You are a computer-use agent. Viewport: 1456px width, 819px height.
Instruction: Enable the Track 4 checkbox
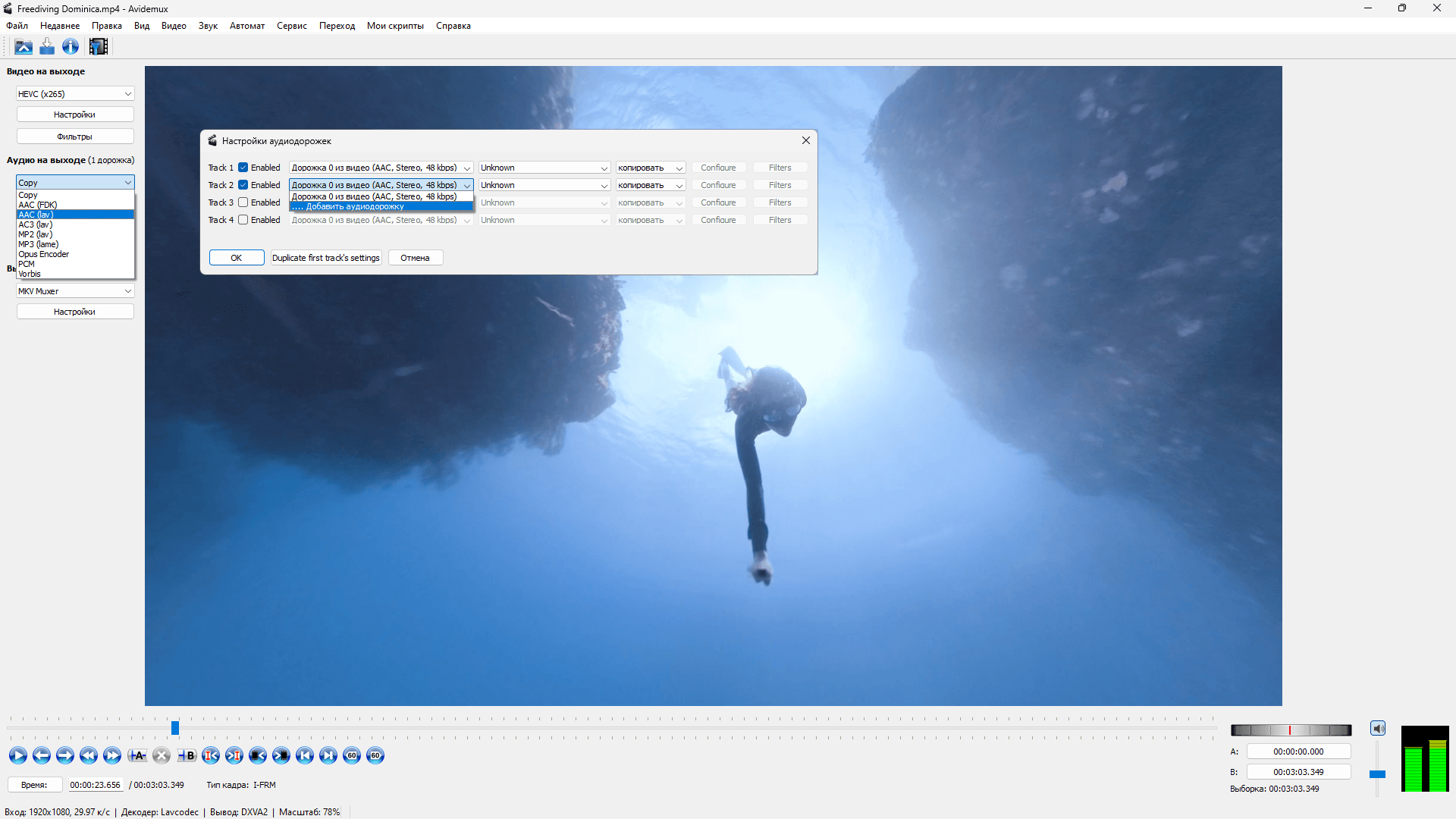[243, 220]
